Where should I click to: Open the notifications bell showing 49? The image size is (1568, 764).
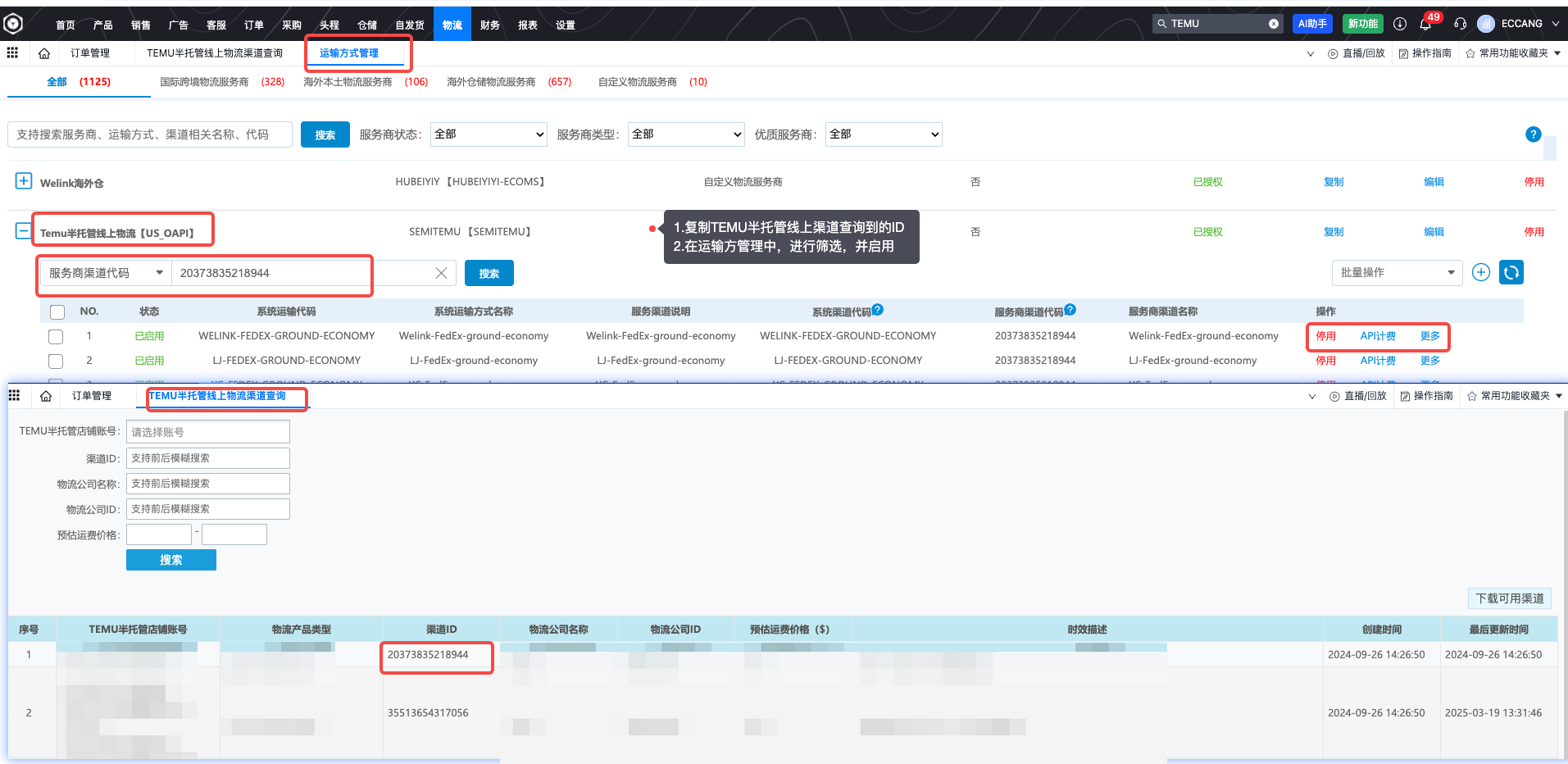tap(1426, 24)
